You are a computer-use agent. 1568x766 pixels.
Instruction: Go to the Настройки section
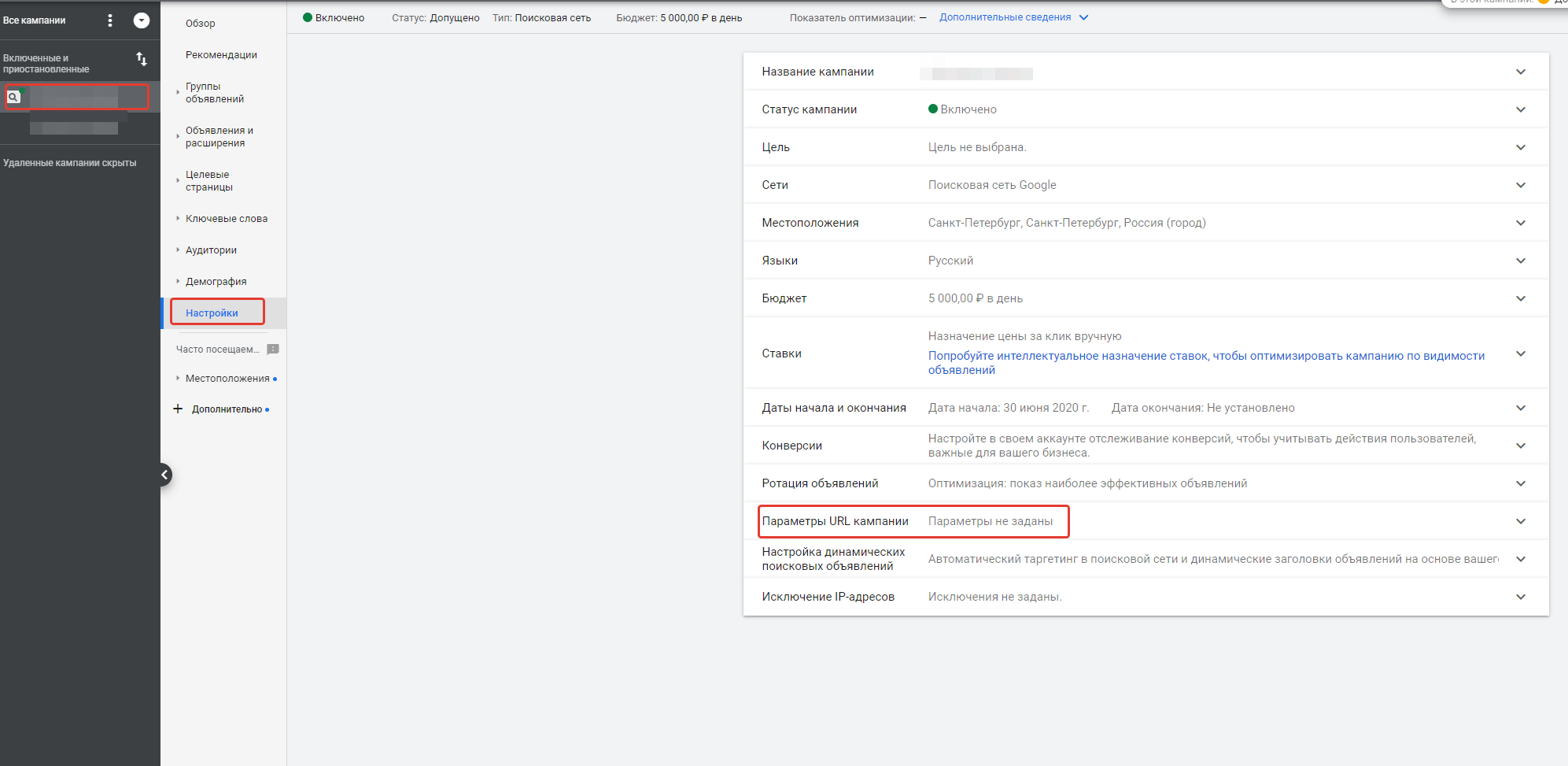(212, 313)
